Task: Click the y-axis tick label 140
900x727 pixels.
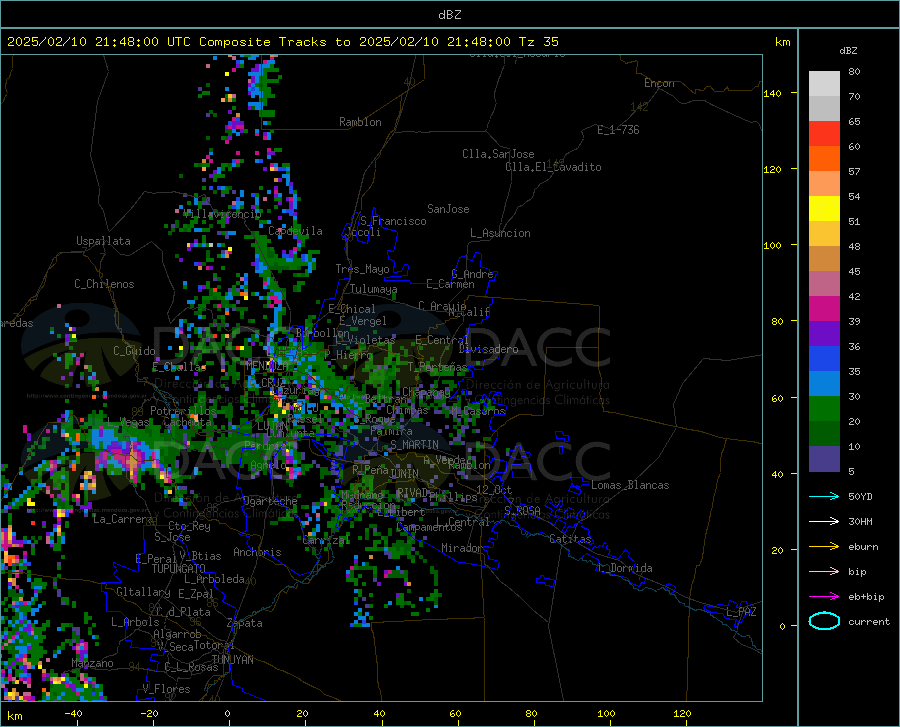Action: pos(772,93)
